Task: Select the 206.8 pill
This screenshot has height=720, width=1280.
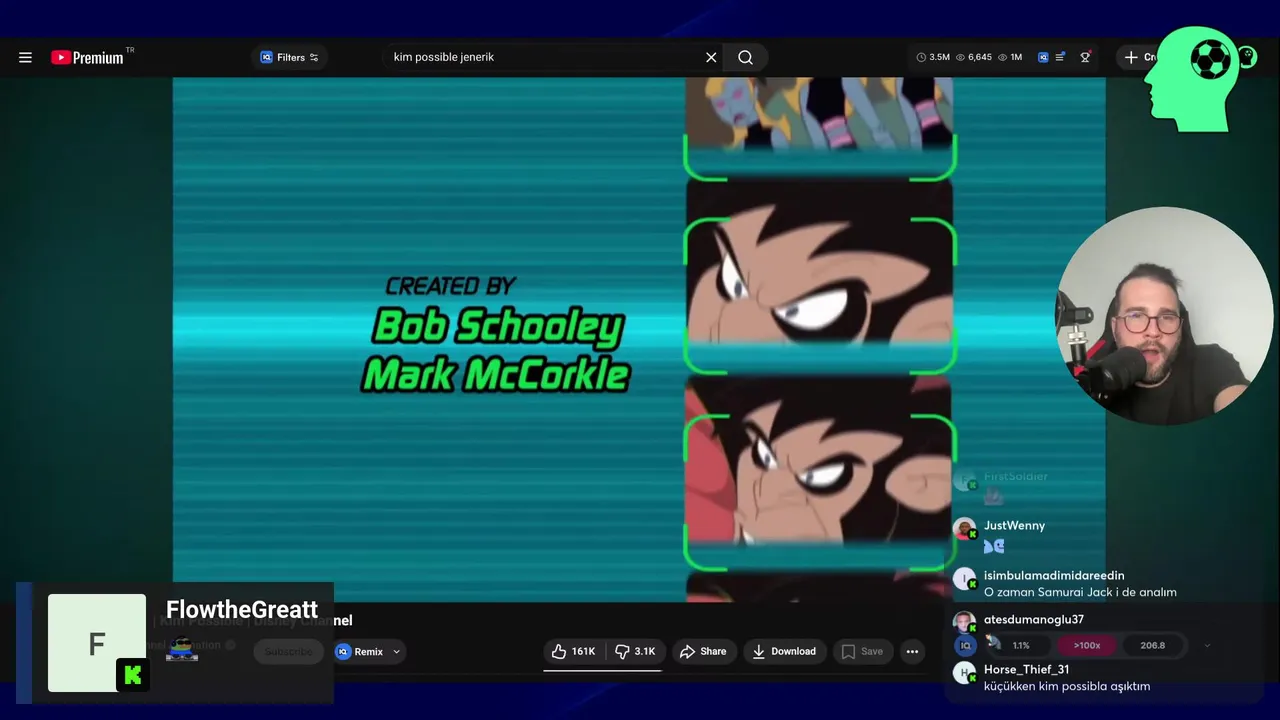Action: (x=1152, y=645)
